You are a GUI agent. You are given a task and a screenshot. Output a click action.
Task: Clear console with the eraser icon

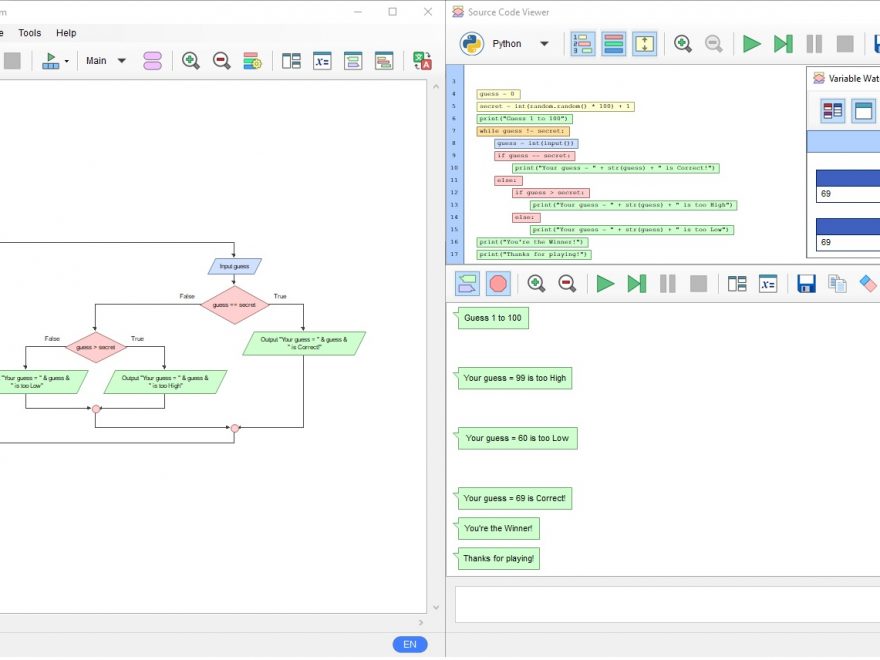(867, 284)
